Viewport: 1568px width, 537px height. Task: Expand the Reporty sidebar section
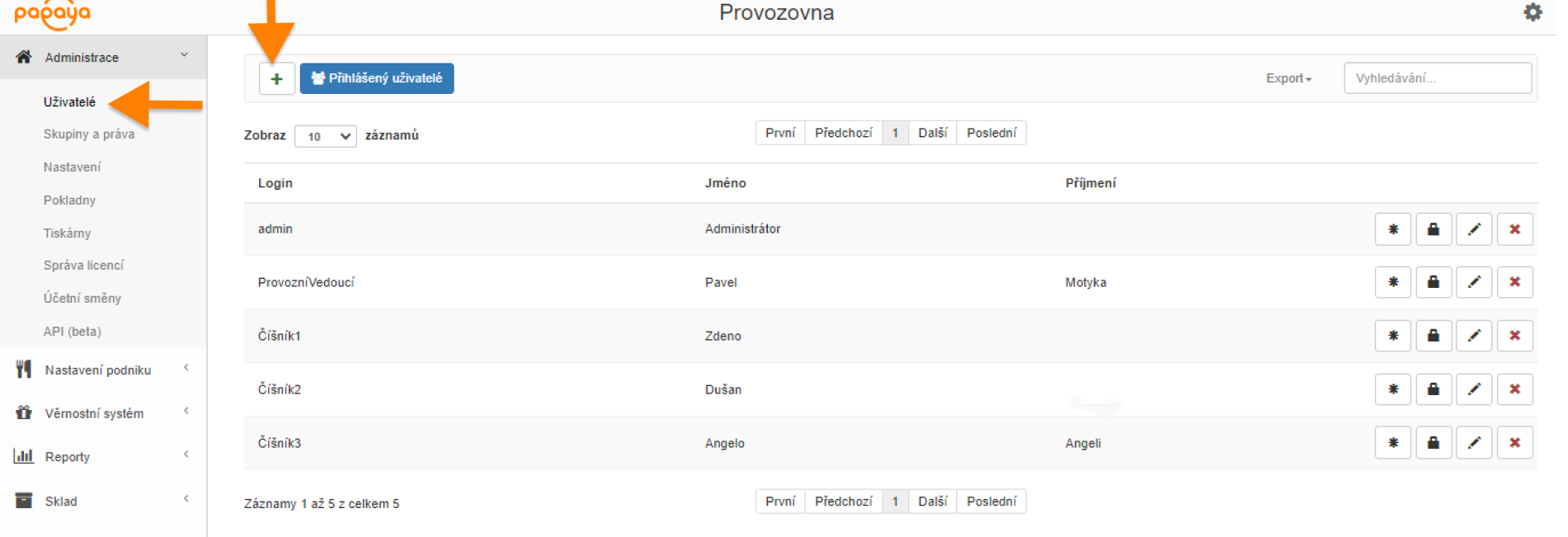103,456
